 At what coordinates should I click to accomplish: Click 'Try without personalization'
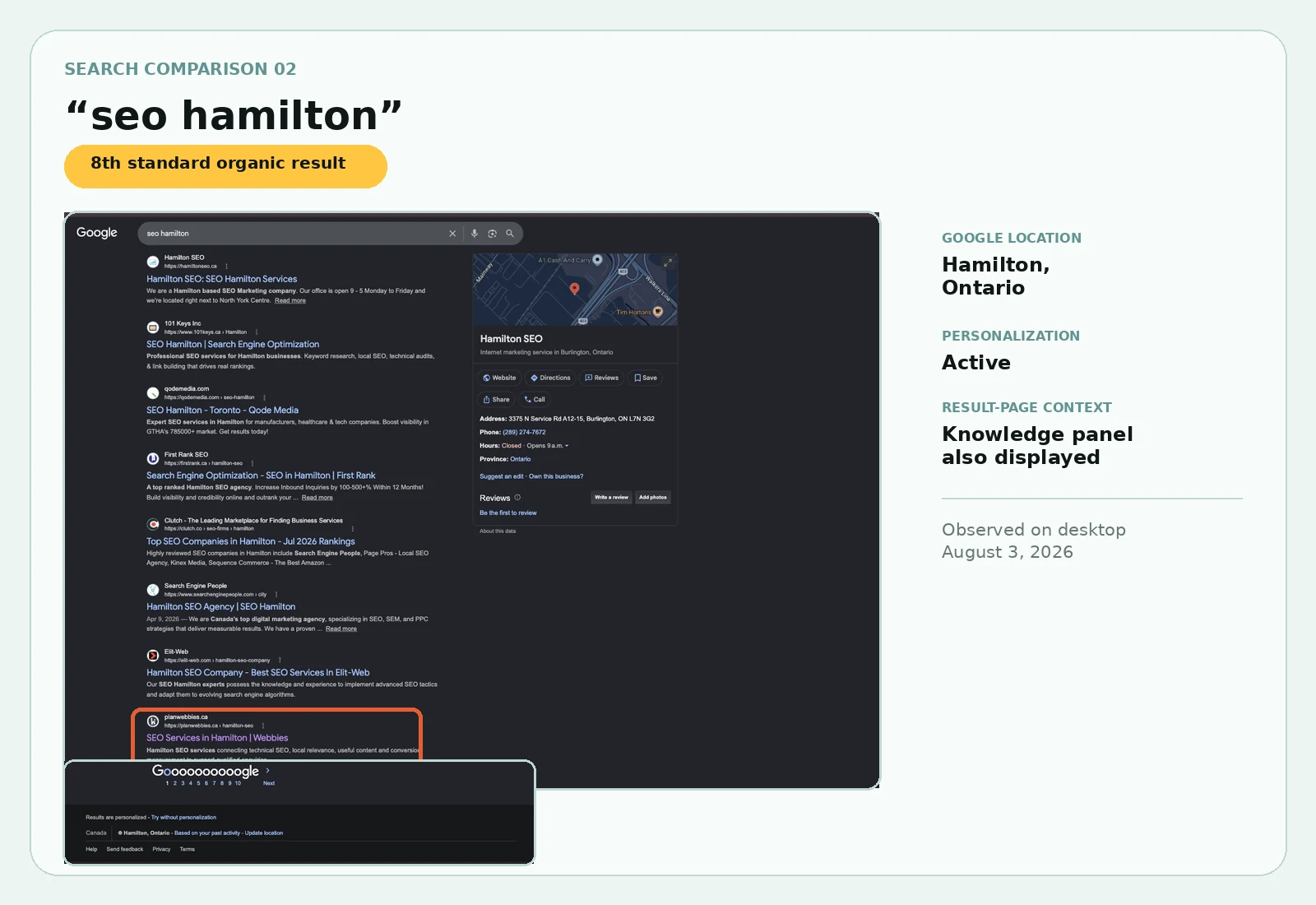point(183,818)
